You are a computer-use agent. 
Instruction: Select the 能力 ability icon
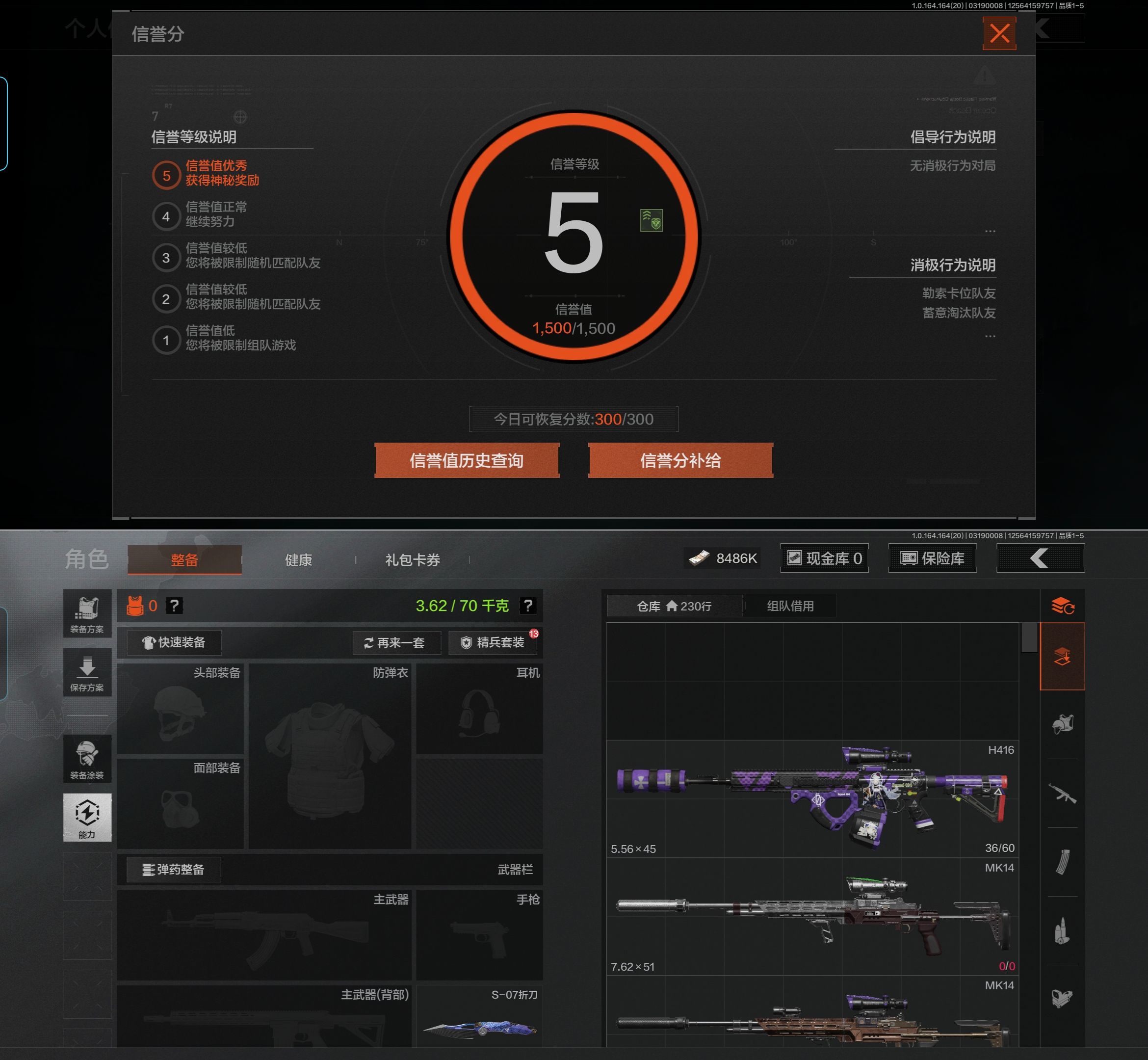(87, 818)
